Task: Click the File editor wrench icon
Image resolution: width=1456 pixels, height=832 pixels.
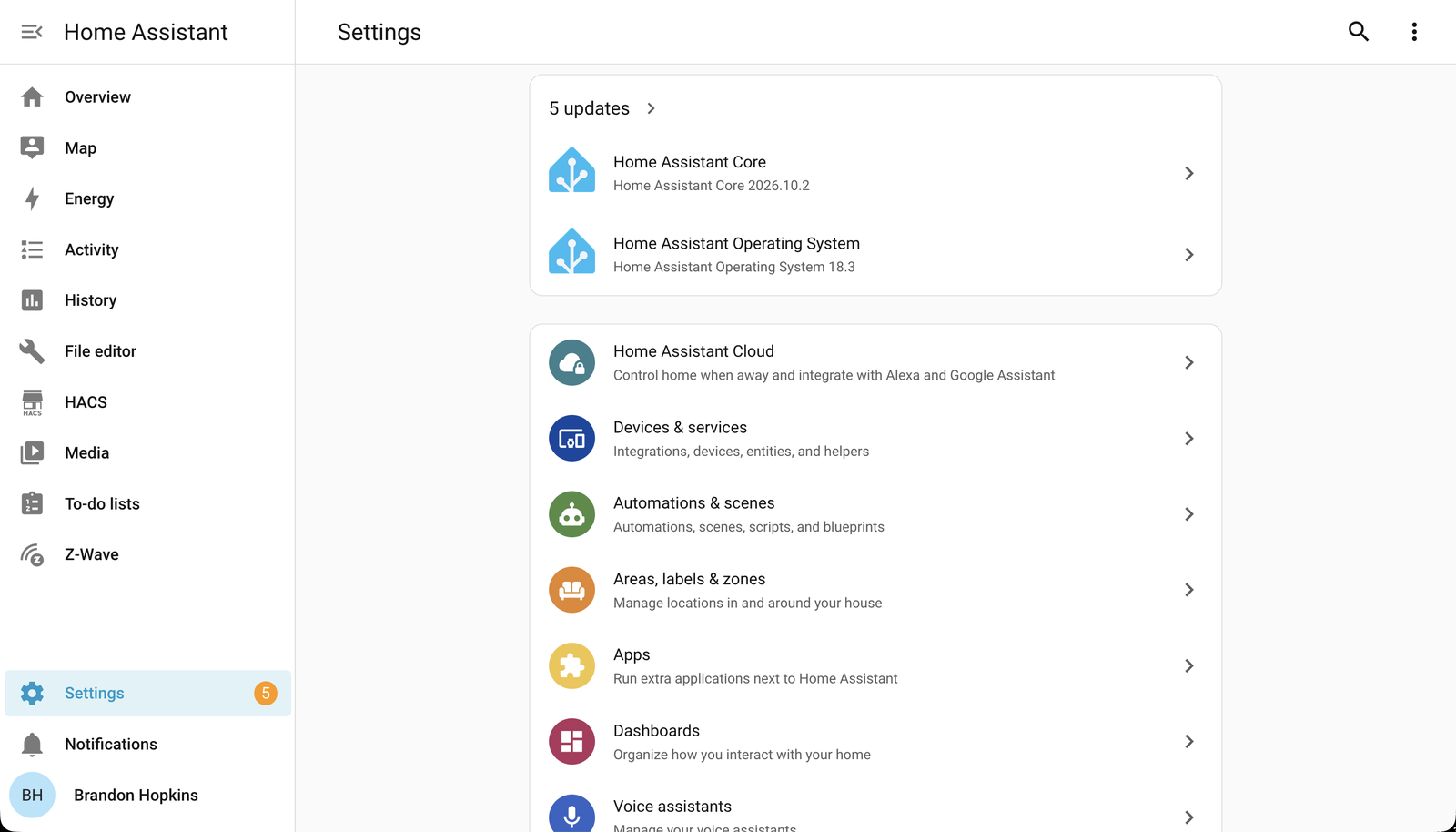Action: point(32,351)
